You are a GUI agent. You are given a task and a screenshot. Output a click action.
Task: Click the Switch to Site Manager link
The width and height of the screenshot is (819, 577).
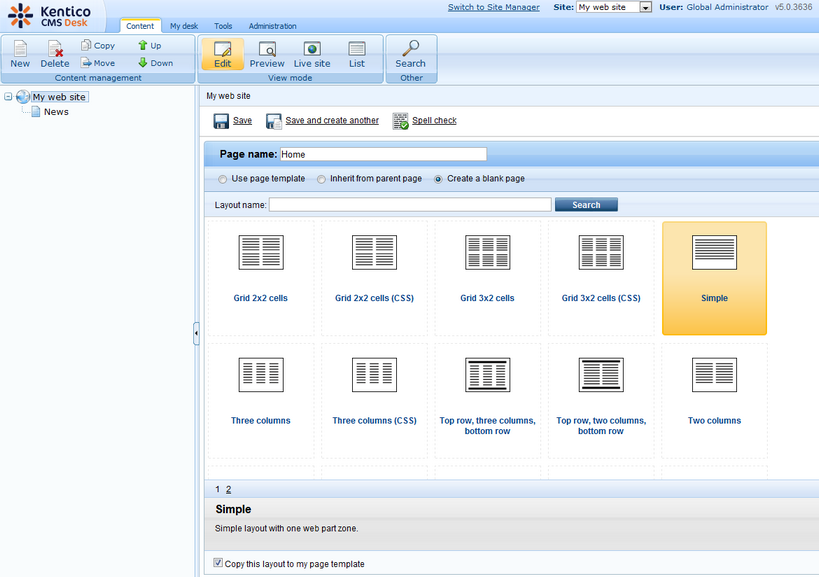coord(493,7)
